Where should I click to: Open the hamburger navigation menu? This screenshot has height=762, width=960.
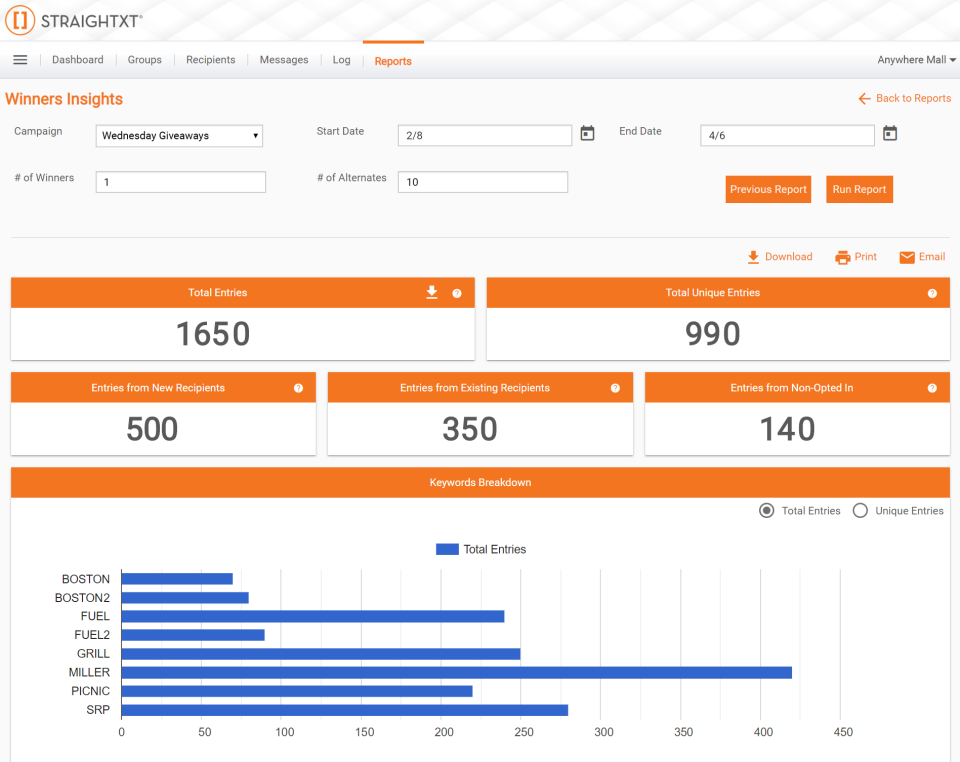[x=20, y=59]
